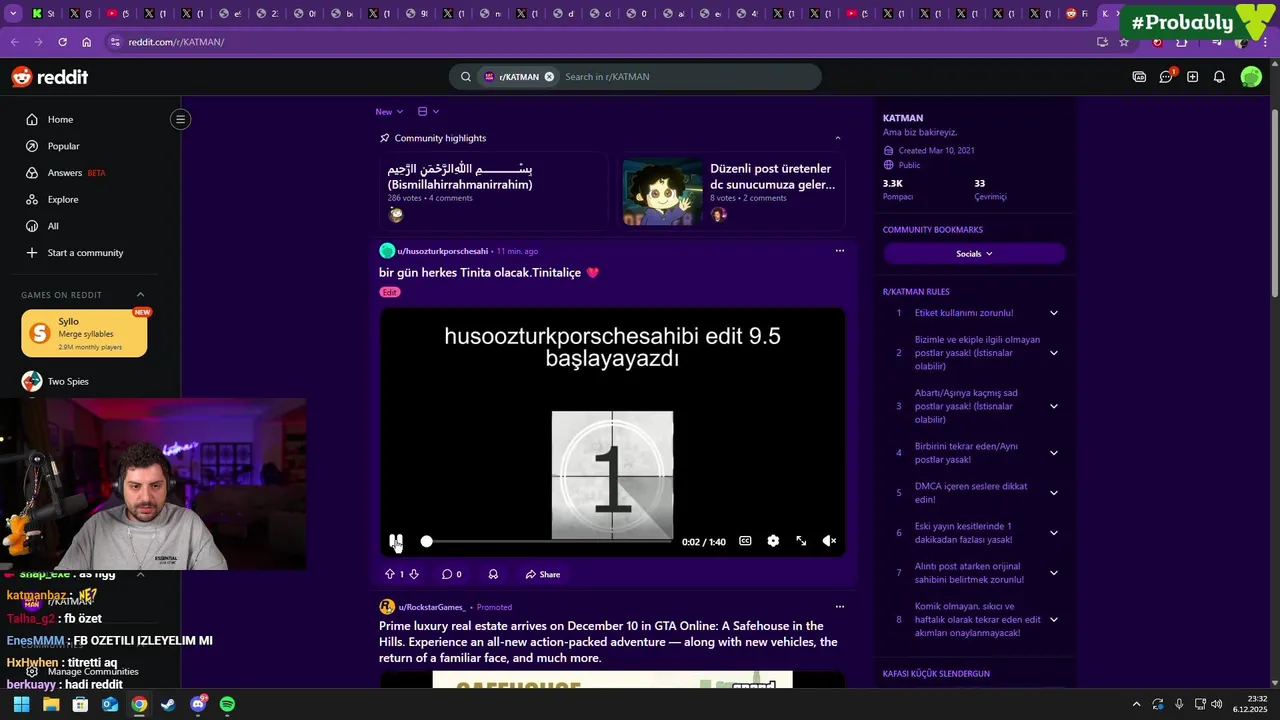Collapse the Community highlights section

click(x=838, y=138)
